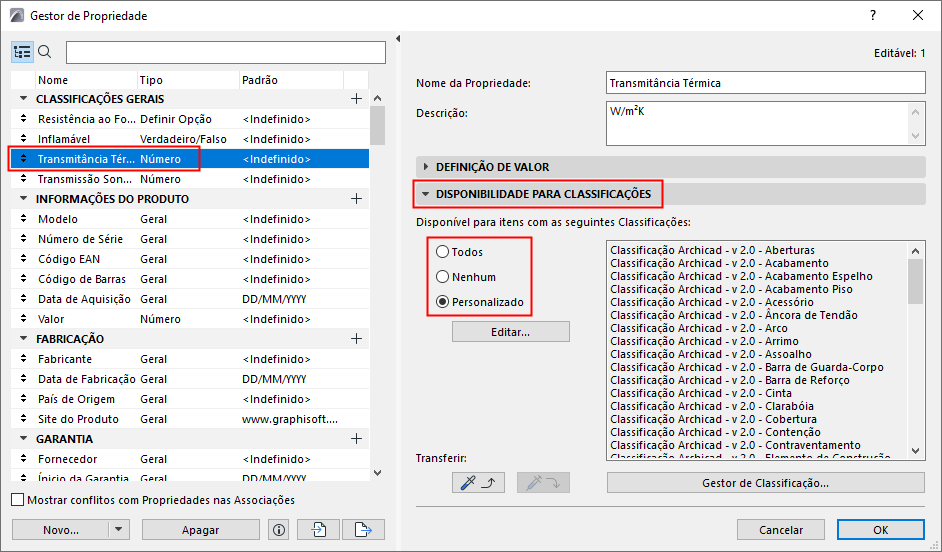Enable Mostrar conflitos com Propriedades checkbox
Viewport: 942px width, 552px height.
coord(18,500)
